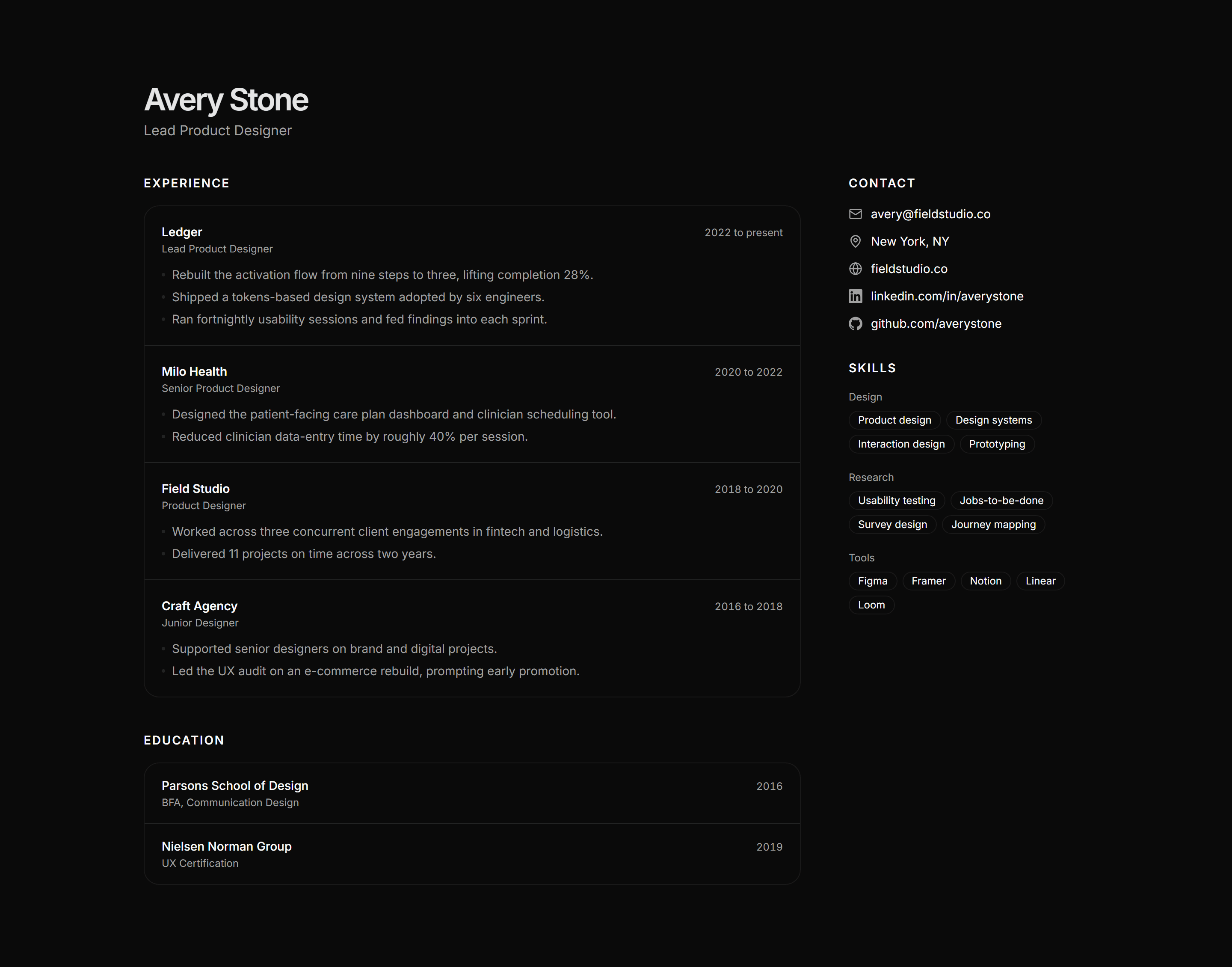Image resolution: width=1232 pixels, height=967 pixels.
Task: Click the 2016 to 2018 date
Action: pos(748,606)
